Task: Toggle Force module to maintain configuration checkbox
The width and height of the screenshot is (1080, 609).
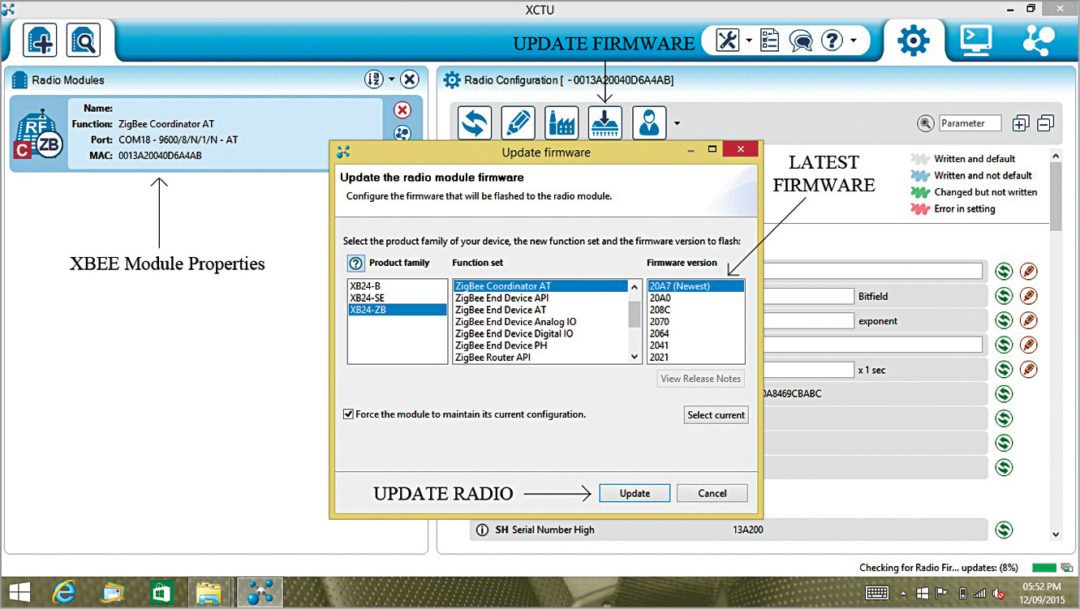Action: (348, 414)
